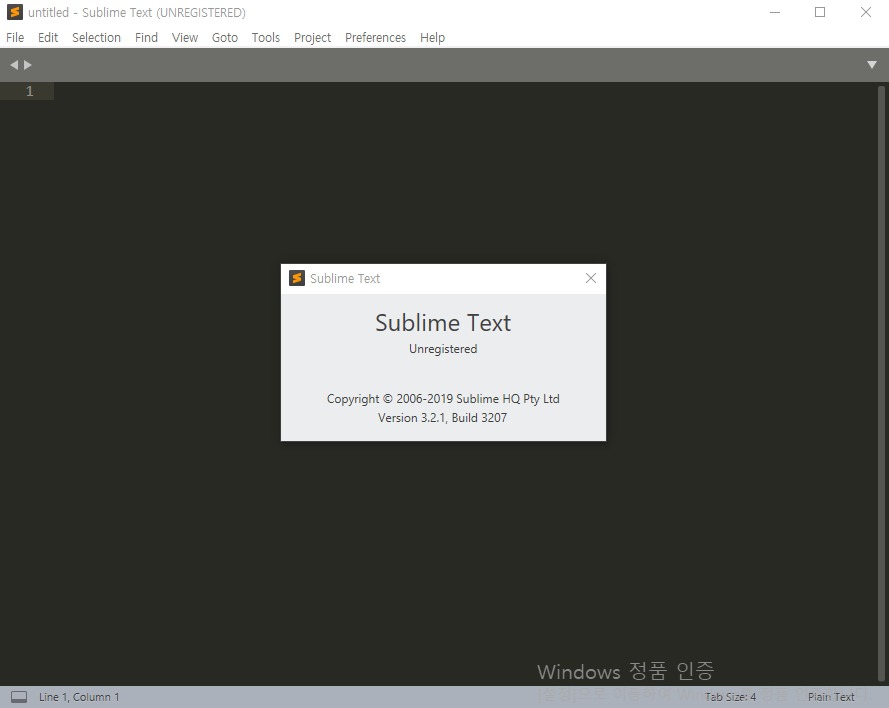Click the Sublime Text logo in main title bar
The width and height of the screenshot is (889, 708).
(x=15, y=12)
